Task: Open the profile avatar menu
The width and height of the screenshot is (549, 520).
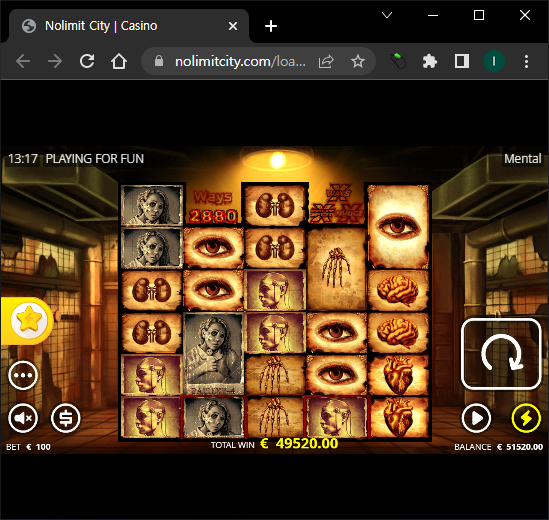Action: (494, 61)
